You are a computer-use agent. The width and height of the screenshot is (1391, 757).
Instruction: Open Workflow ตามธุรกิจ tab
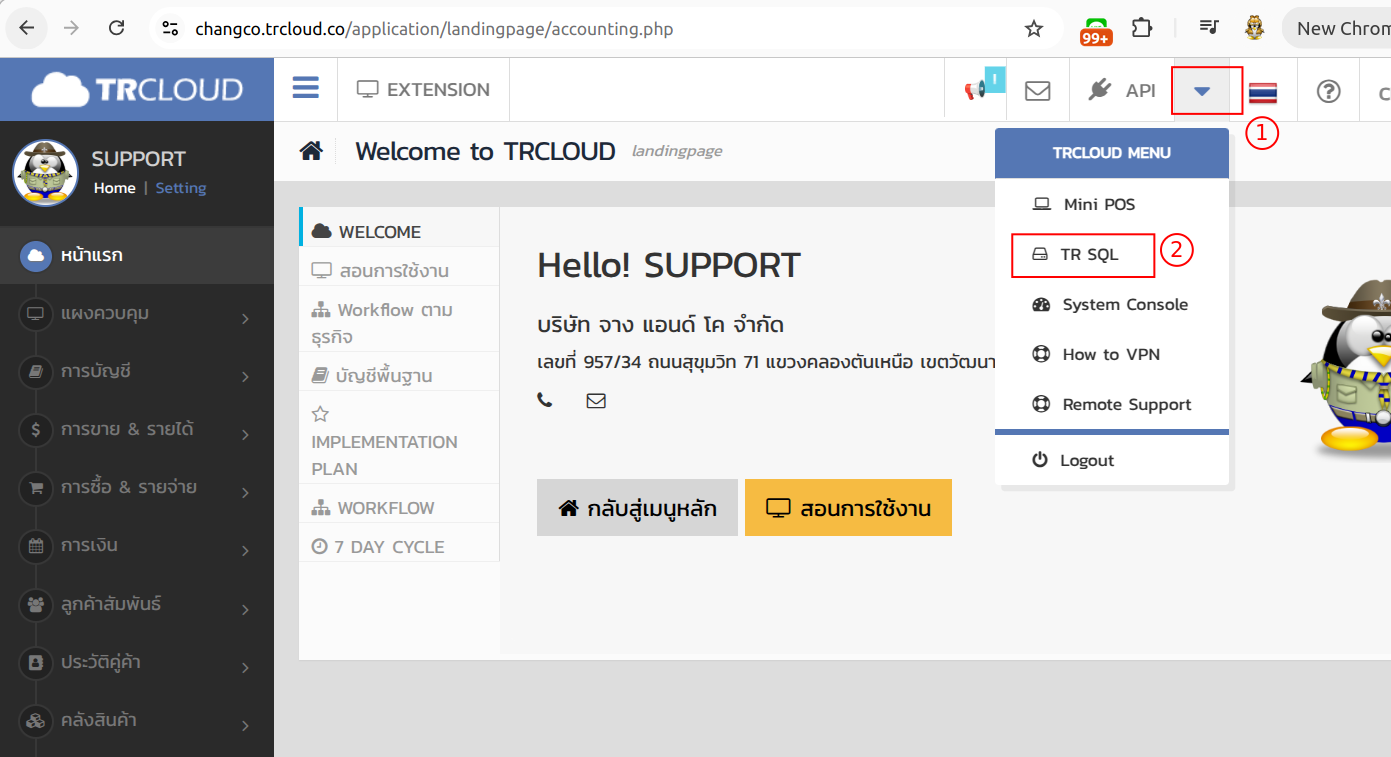(x=399, y=323)
